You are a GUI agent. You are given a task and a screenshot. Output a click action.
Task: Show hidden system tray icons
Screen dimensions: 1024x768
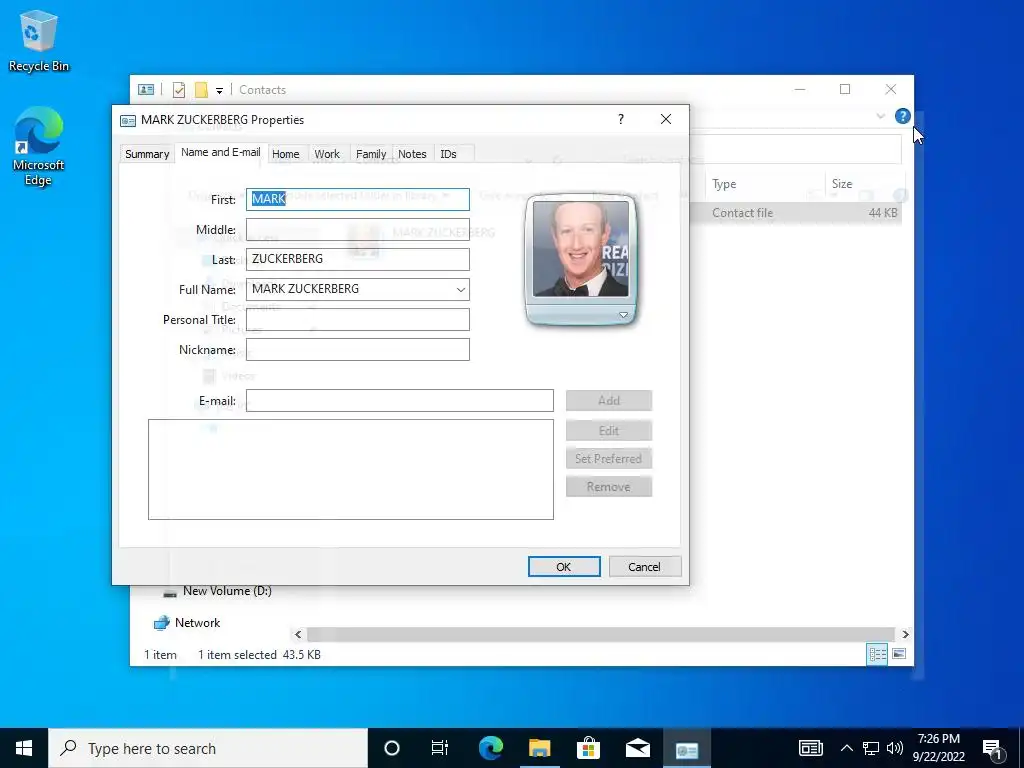tap(846, 748)
